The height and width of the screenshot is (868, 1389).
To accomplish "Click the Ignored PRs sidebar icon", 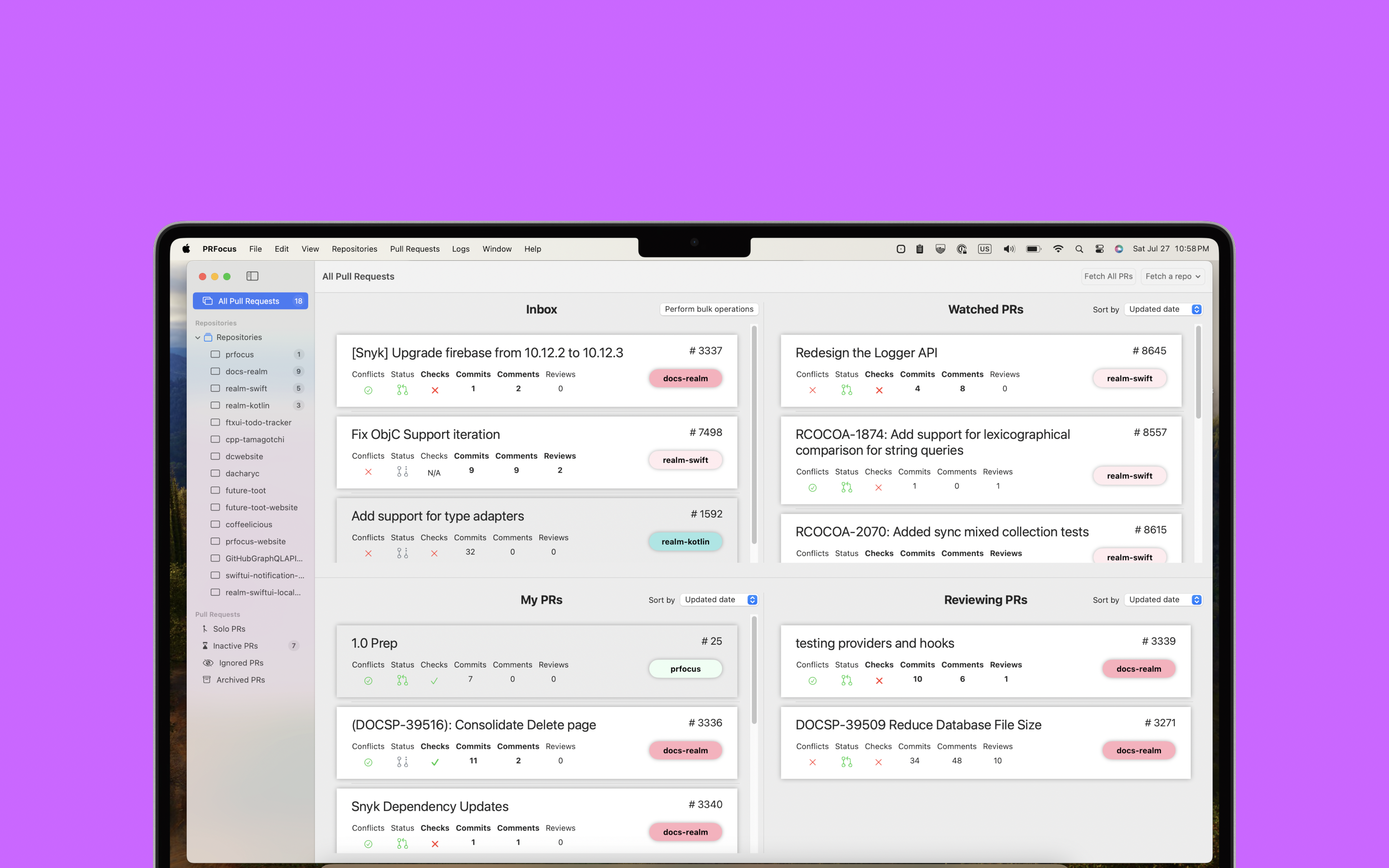I will (x=207, y=663).
